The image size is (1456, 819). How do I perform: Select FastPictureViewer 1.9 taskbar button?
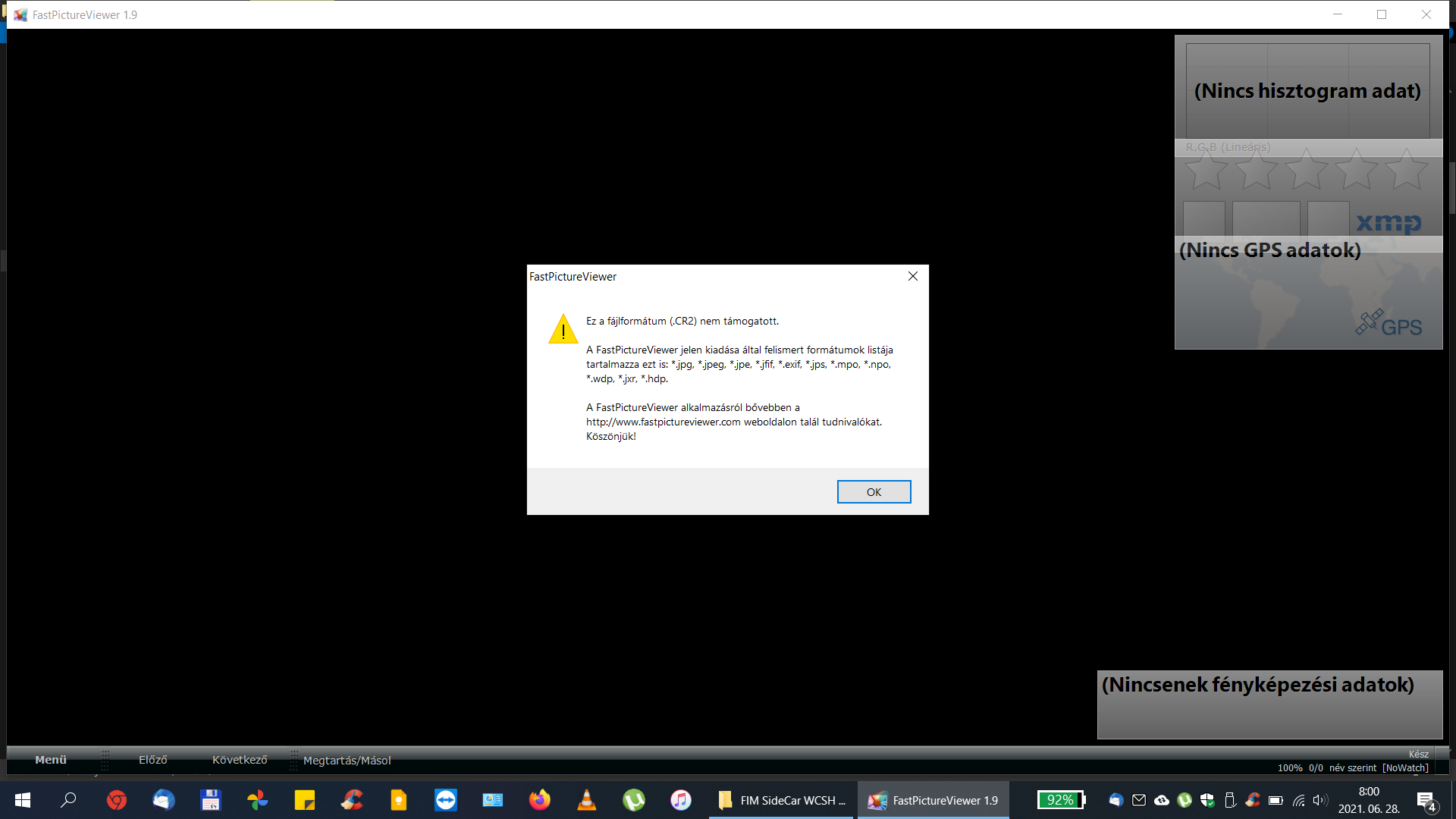tap(934, 800)
